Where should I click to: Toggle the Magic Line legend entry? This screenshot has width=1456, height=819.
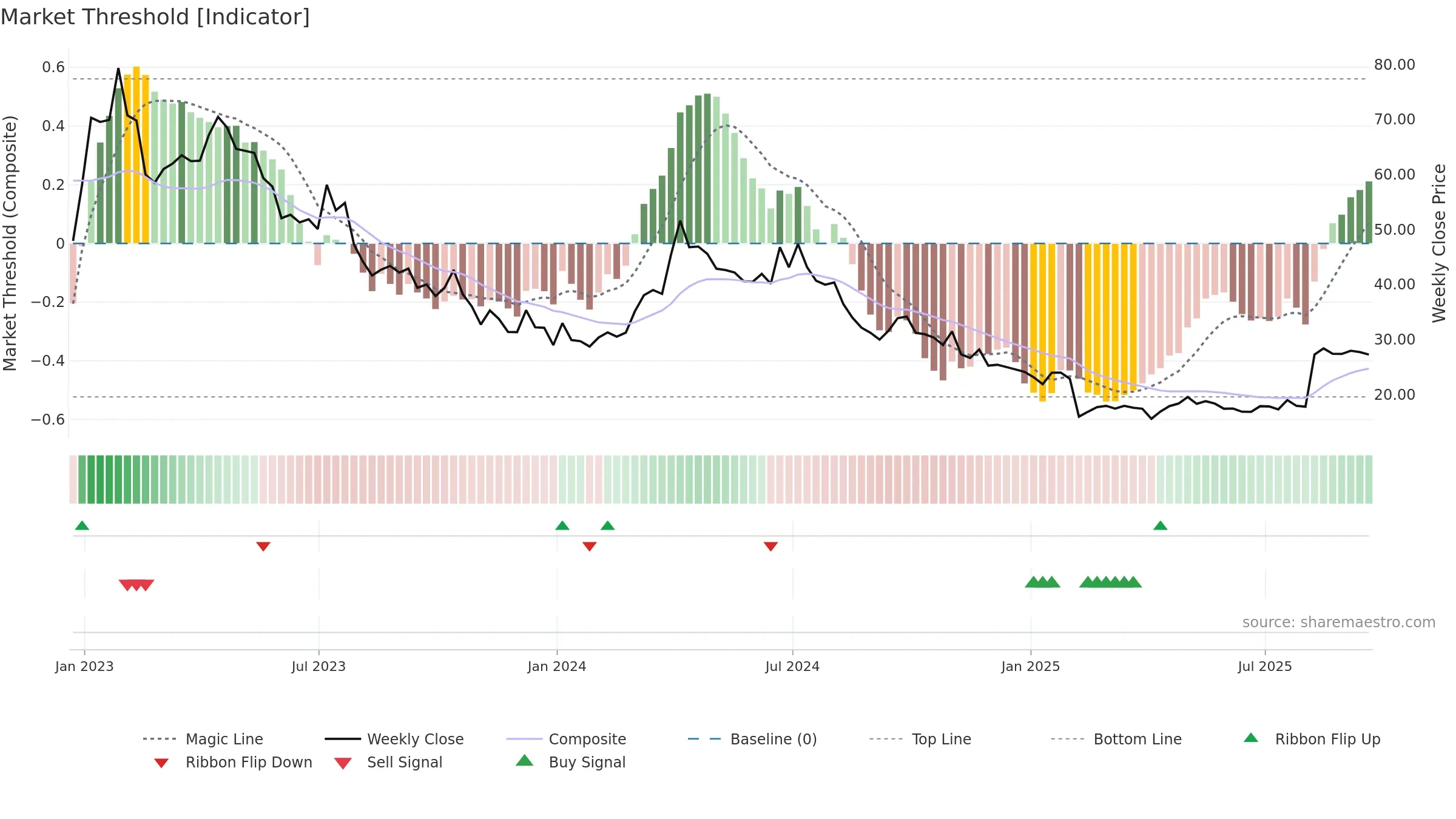[x=203, y=739]
